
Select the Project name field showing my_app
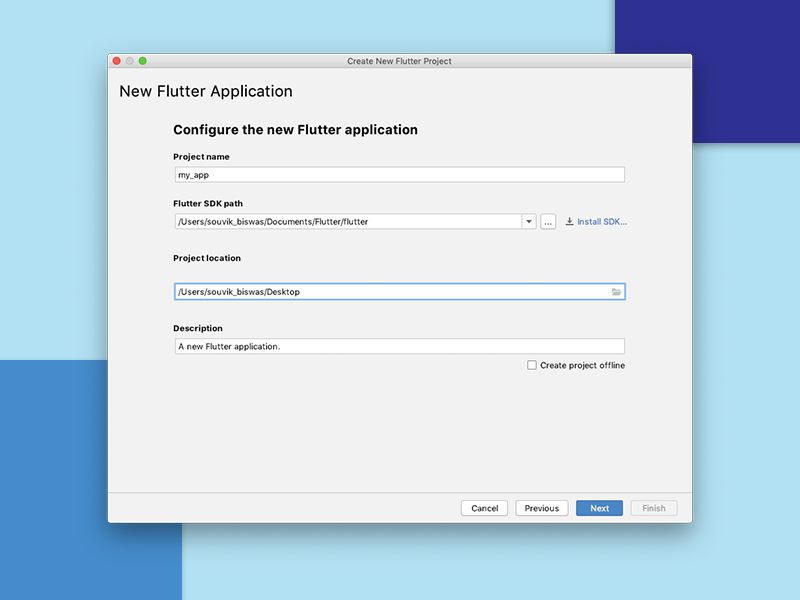(398, 173)
